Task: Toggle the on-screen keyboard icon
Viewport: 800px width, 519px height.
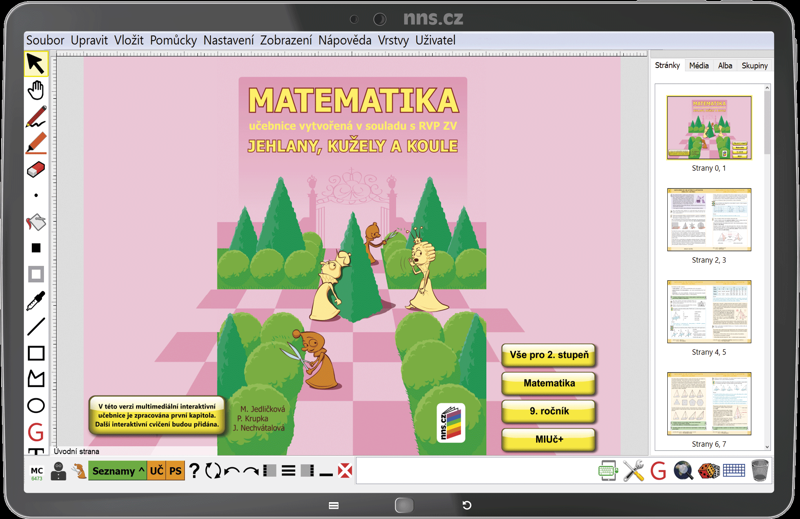Action: 734,471
